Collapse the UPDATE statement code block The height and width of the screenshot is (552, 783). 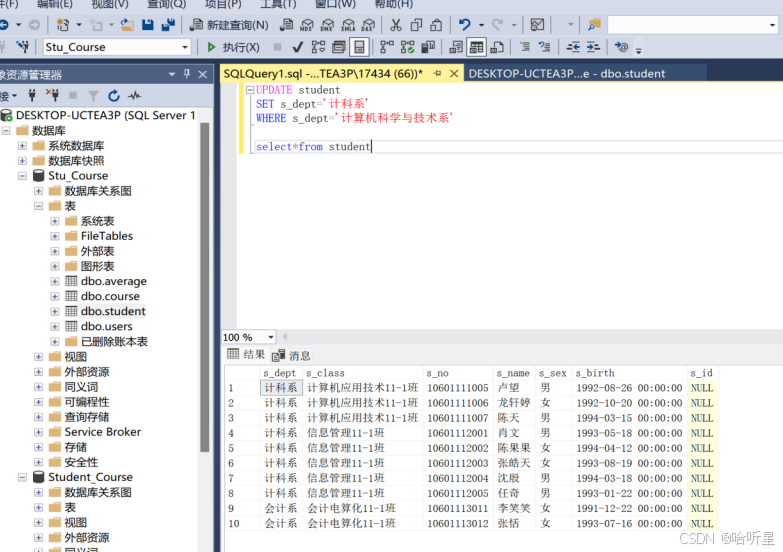pyautogui.click(x=250, y=90)
